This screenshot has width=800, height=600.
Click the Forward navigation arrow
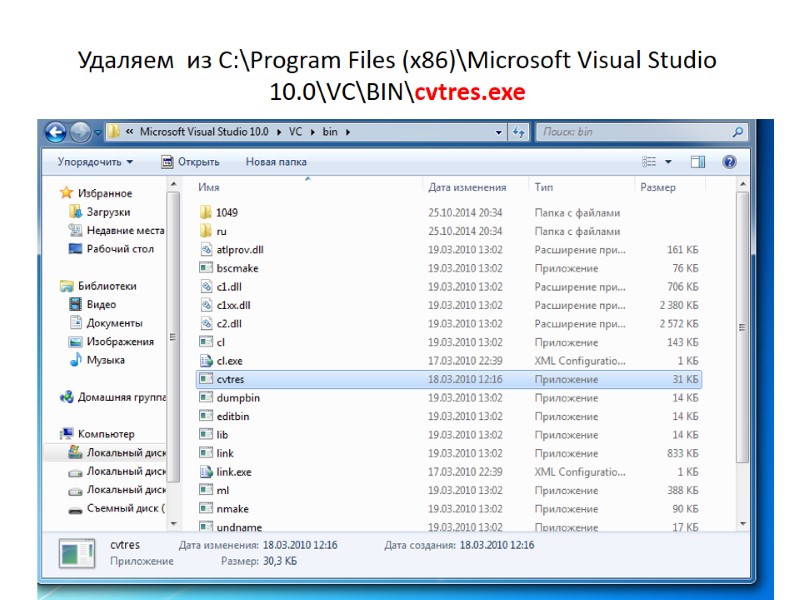[x=80, y=133]
